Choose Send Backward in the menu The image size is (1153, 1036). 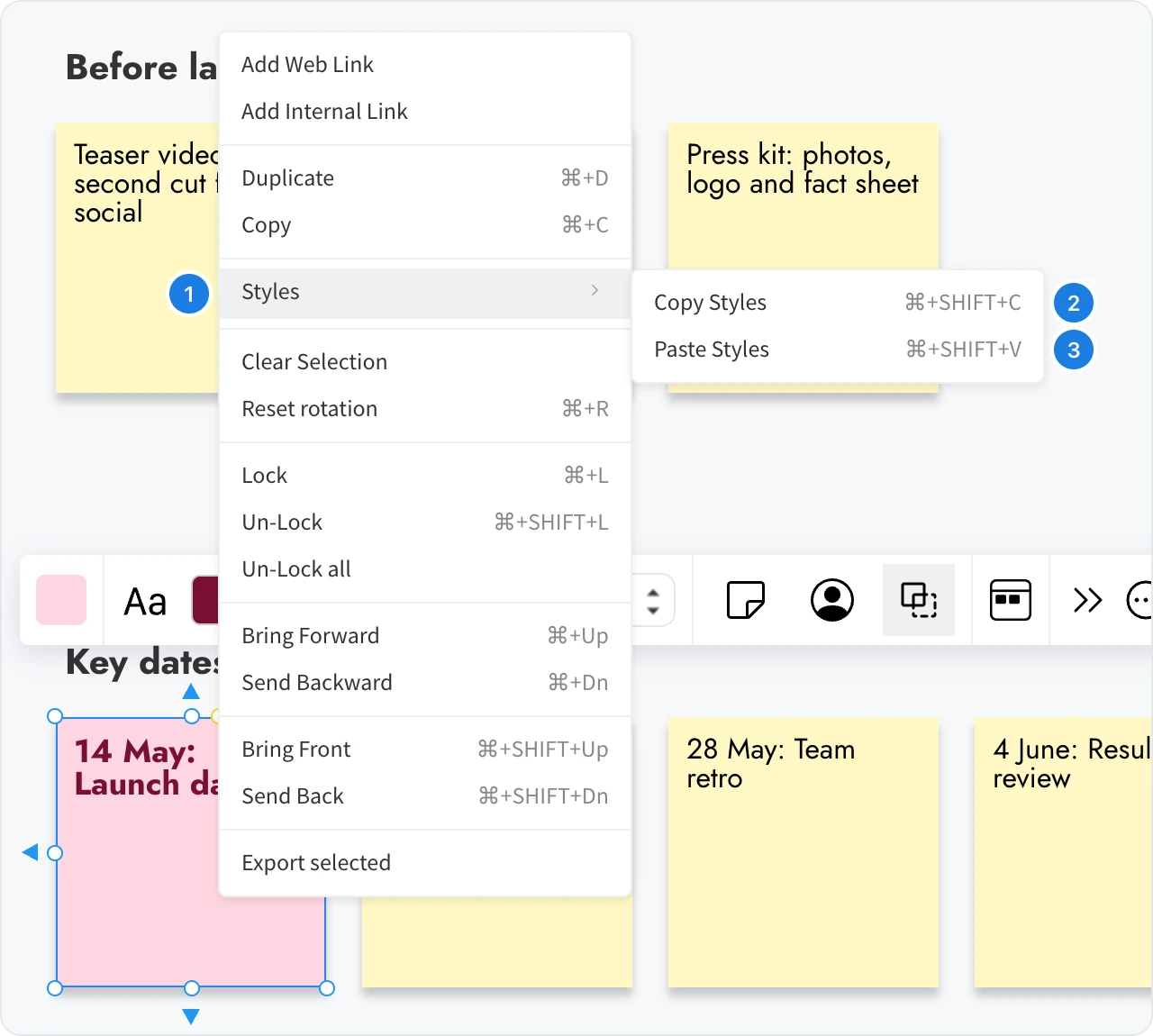(425, 683)
